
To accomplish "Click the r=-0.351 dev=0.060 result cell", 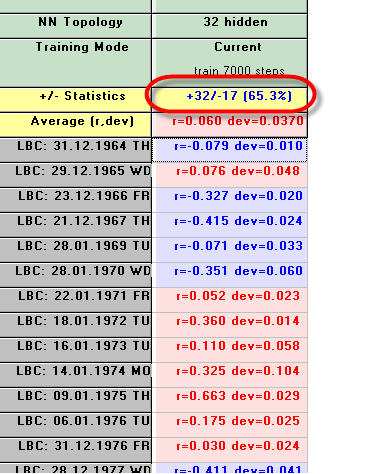I will (230, 275).
